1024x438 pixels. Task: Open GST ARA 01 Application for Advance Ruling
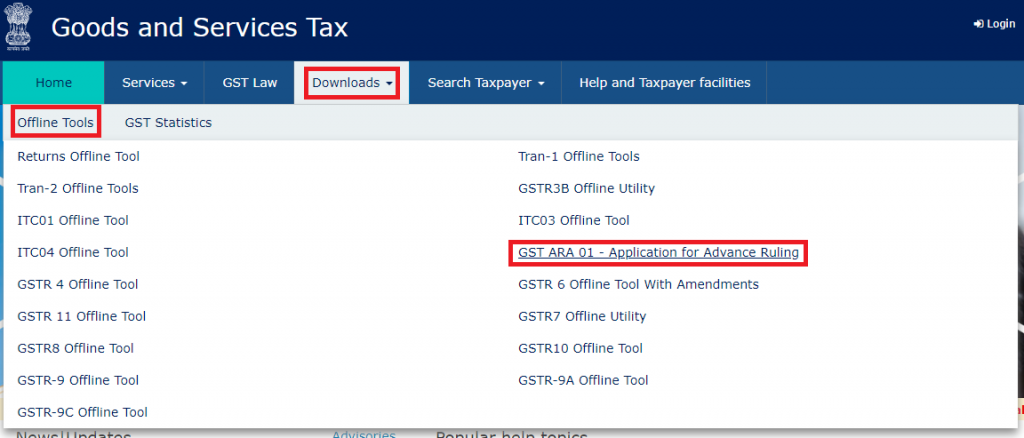click(658, 253)
